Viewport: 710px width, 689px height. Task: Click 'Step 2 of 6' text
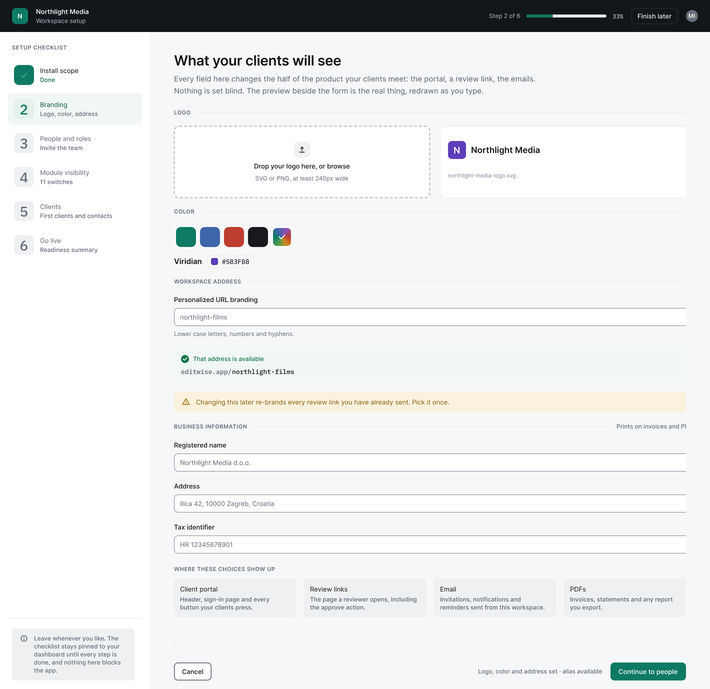point(504,16)
